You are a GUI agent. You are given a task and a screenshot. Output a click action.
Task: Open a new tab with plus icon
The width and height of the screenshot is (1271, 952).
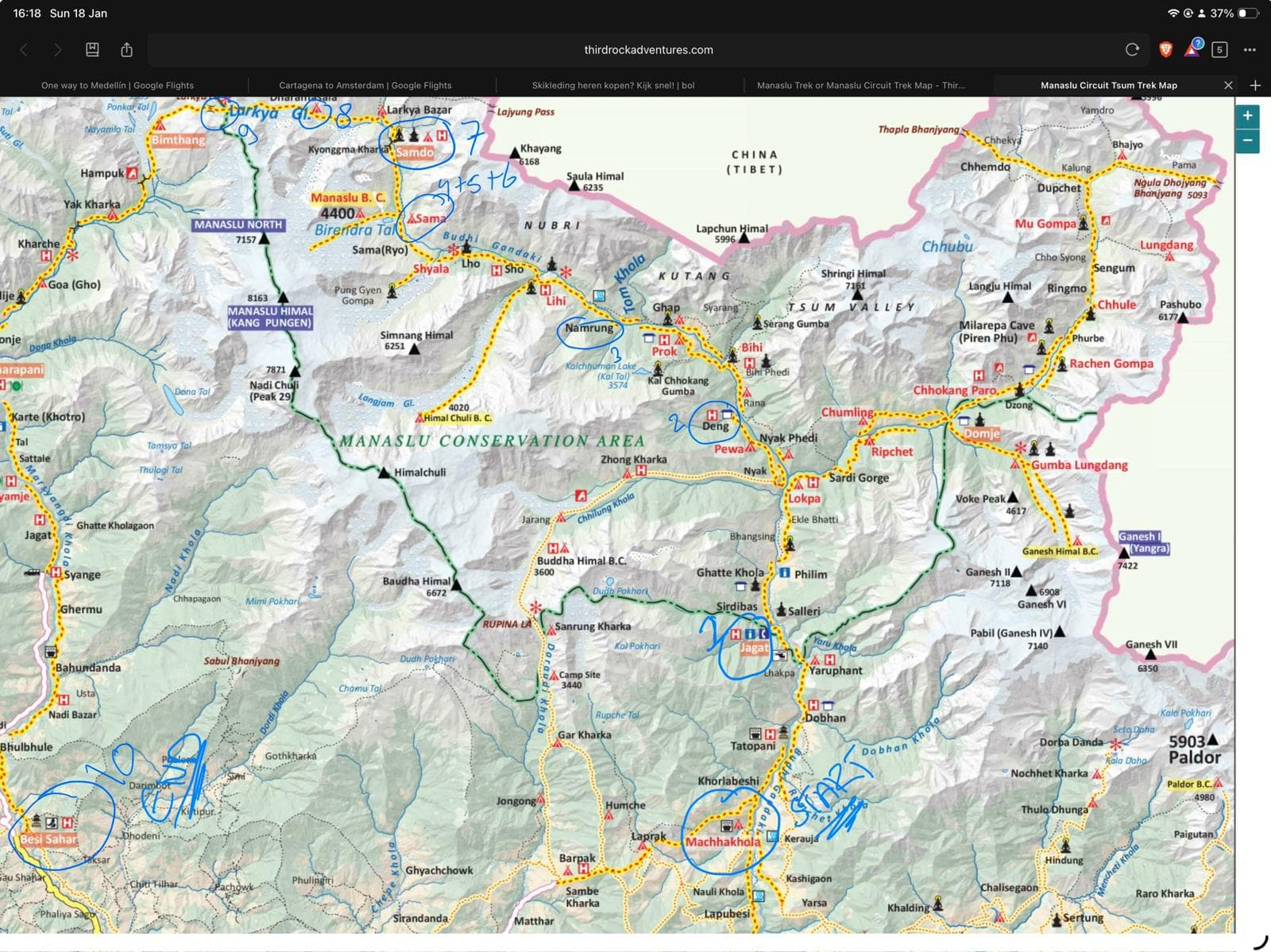(x=1255, y=85)
